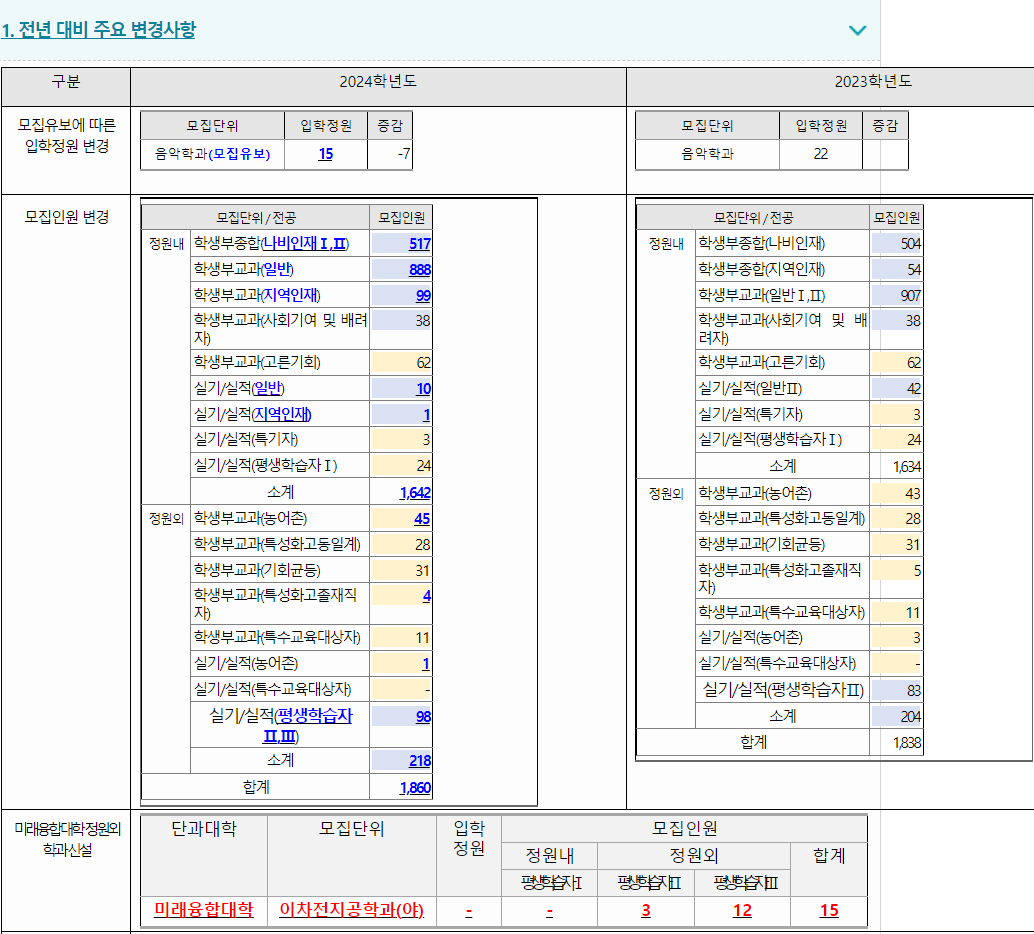Click the 나비인재 I,II link in 학생부종합 row
The width and height of the screenshot is (1034, 934).
[305, 243]
